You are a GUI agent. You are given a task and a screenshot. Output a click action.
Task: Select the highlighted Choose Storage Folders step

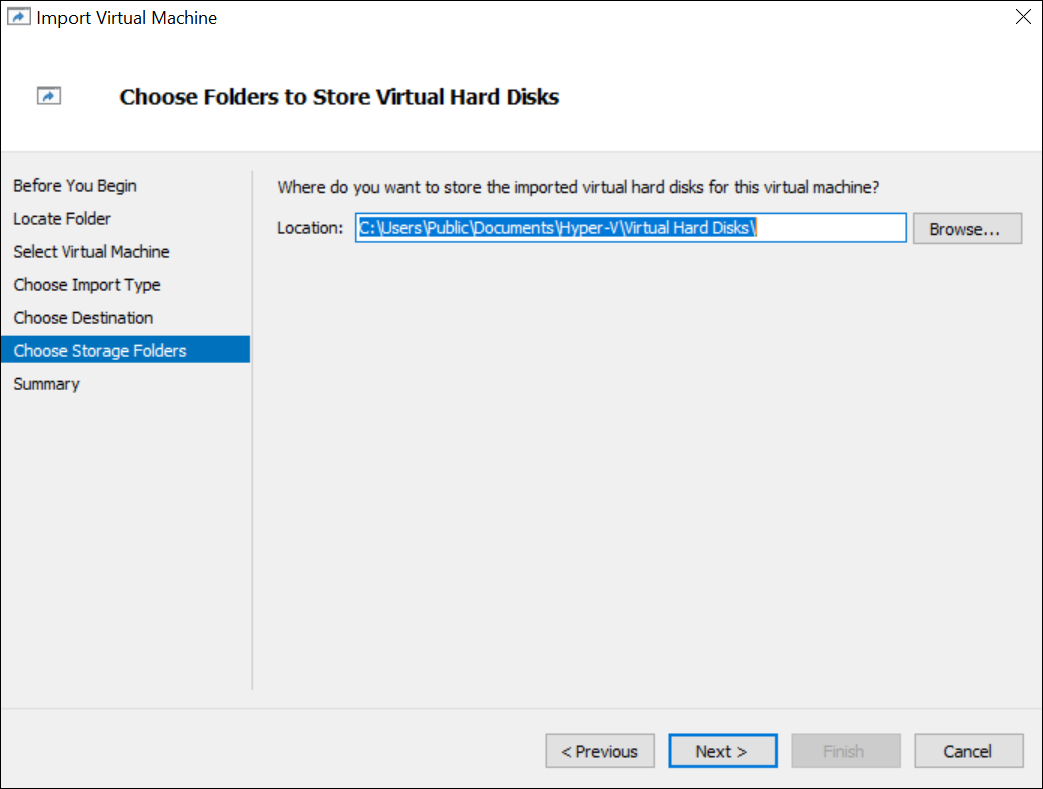[x=100, y=351]
